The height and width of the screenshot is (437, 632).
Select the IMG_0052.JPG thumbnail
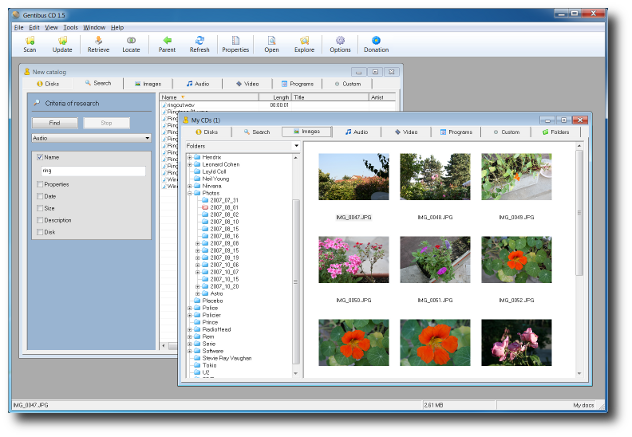[x=516, y=260]
